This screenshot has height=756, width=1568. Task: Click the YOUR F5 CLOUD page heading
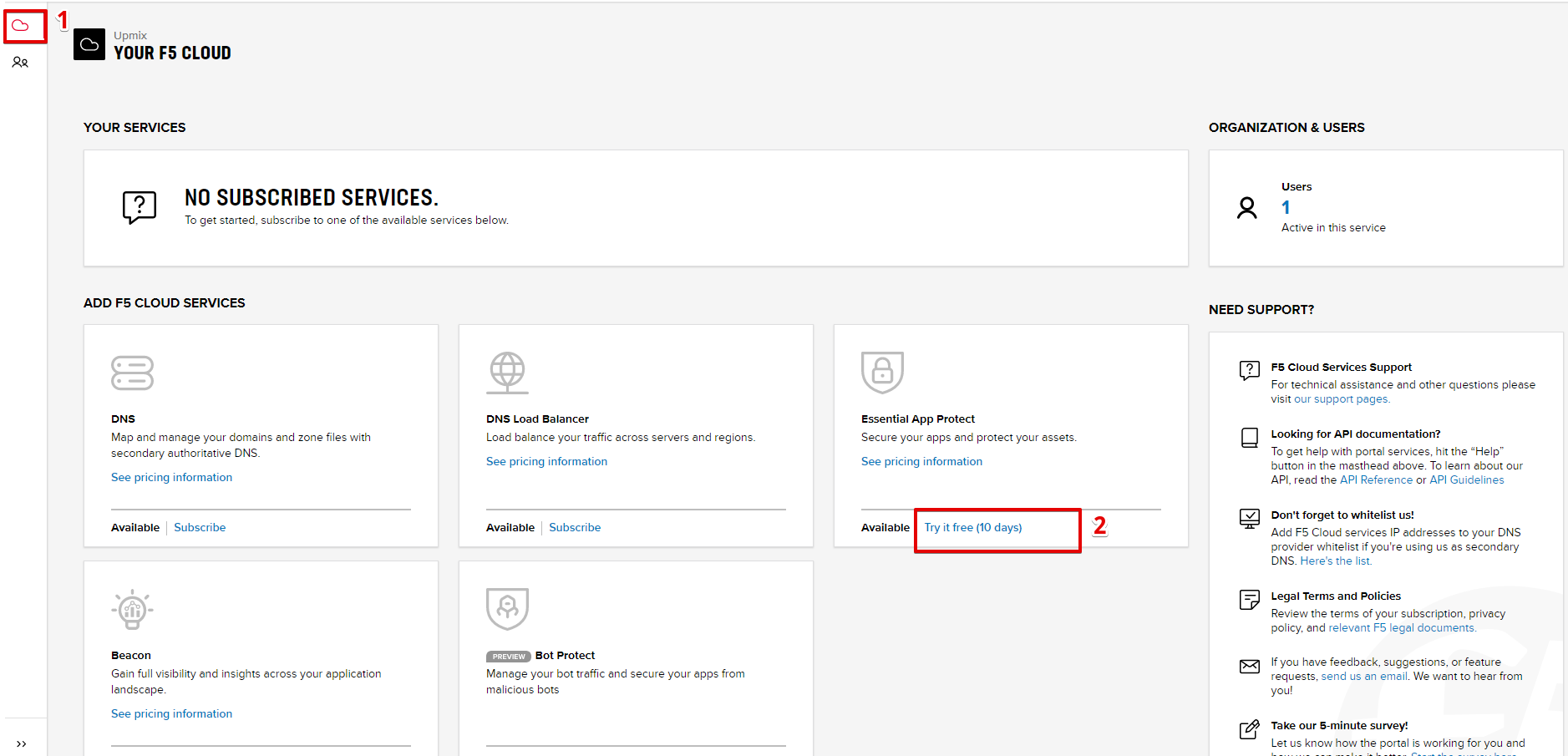(172, 53)
